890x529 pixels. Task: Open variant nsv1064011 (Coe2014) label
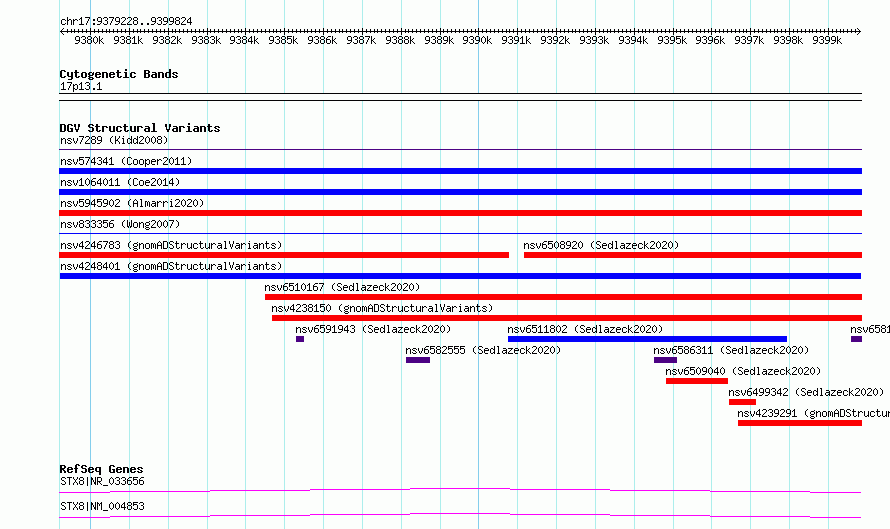[120, 182]
